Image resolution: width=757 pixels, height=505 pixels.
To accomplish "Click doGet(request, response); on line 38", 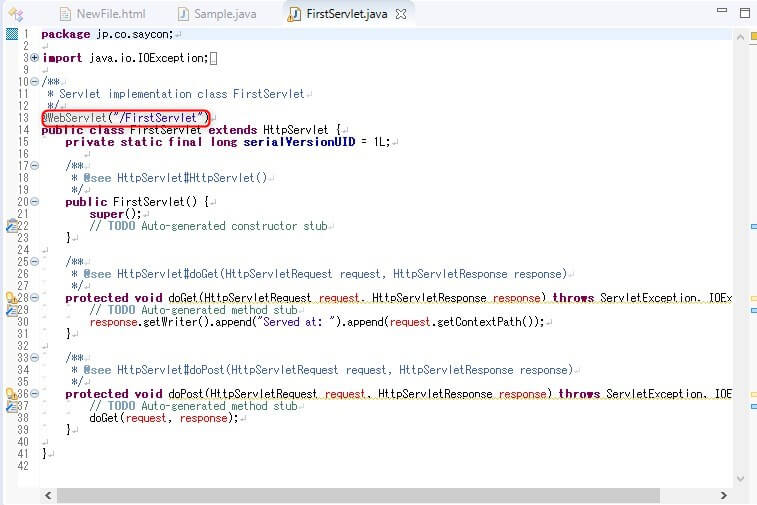I will 164,418.
